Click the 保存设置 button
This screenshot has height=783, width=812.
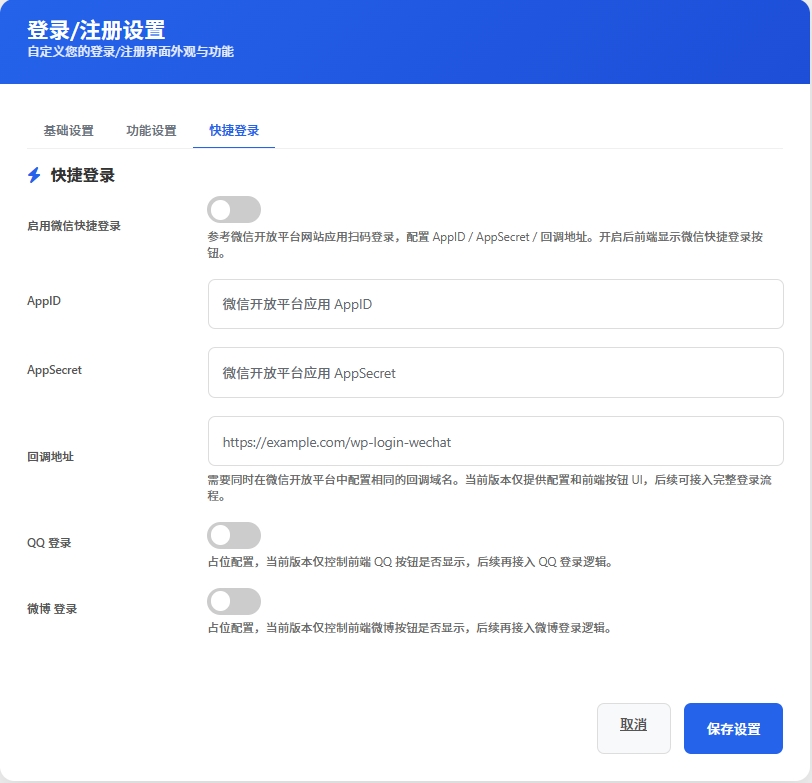[x=733, y=728]
